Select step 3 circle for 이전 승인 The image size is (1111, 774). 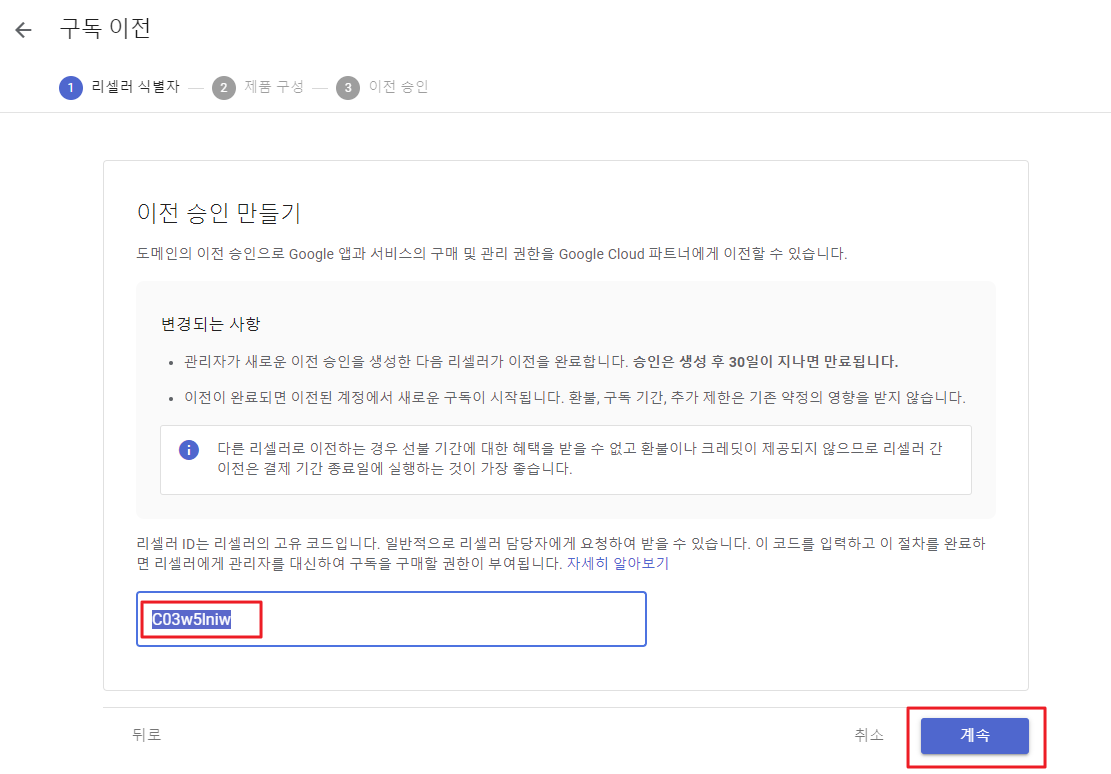pyautogui.click(x=348, y=88)
